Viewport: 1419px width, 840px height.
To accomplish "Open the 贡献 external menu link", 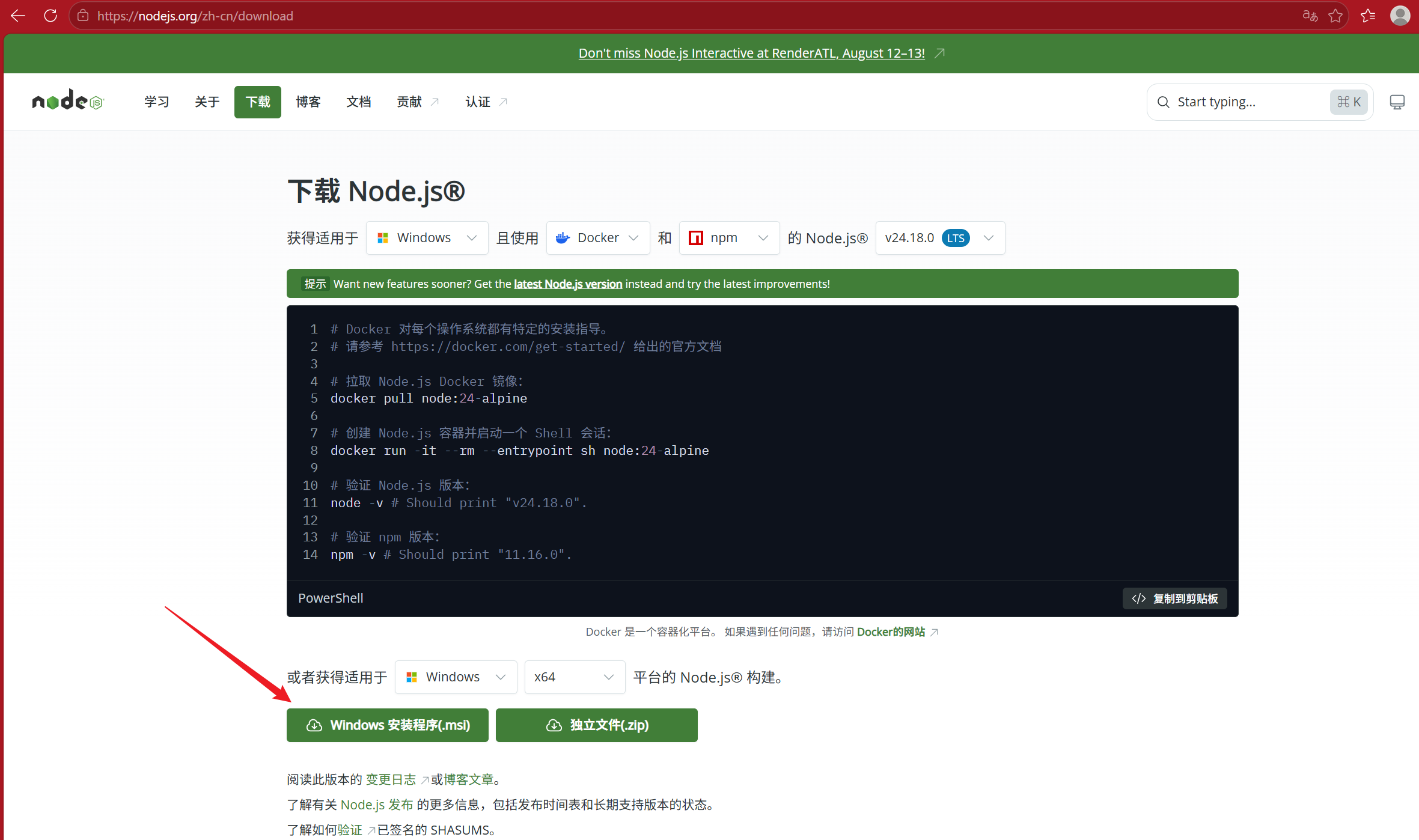I will tap(418, 102).
